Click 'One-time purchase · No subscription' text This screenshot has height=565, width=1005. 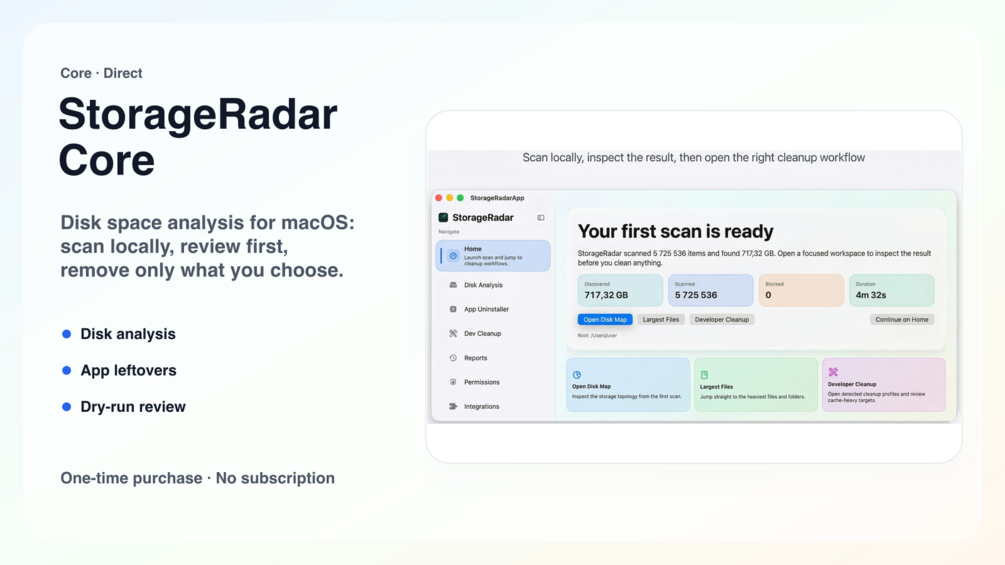coord(197,479)
